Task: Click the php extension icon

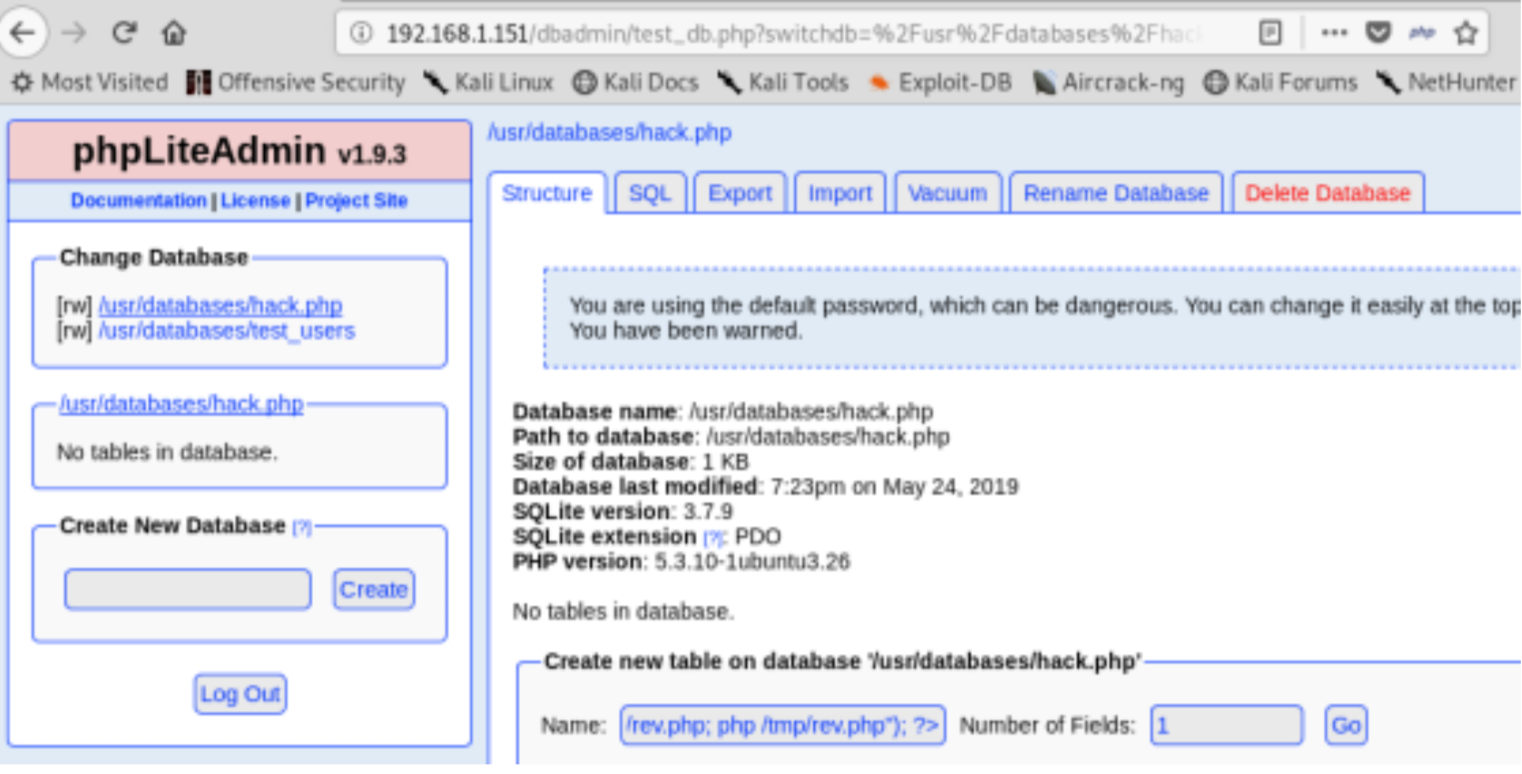Action: pos(1422,33)
